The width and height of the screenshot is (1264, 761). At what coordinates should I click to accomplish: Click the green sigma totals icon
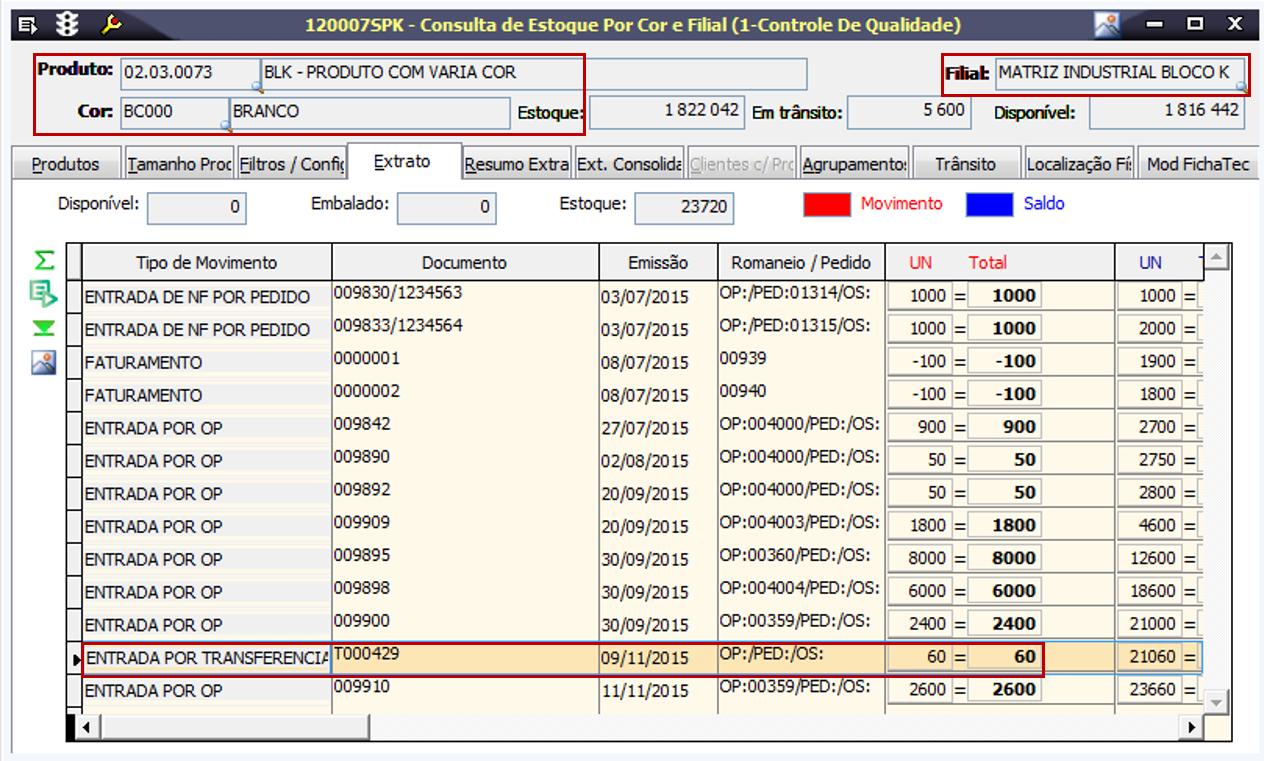(43, 261)
